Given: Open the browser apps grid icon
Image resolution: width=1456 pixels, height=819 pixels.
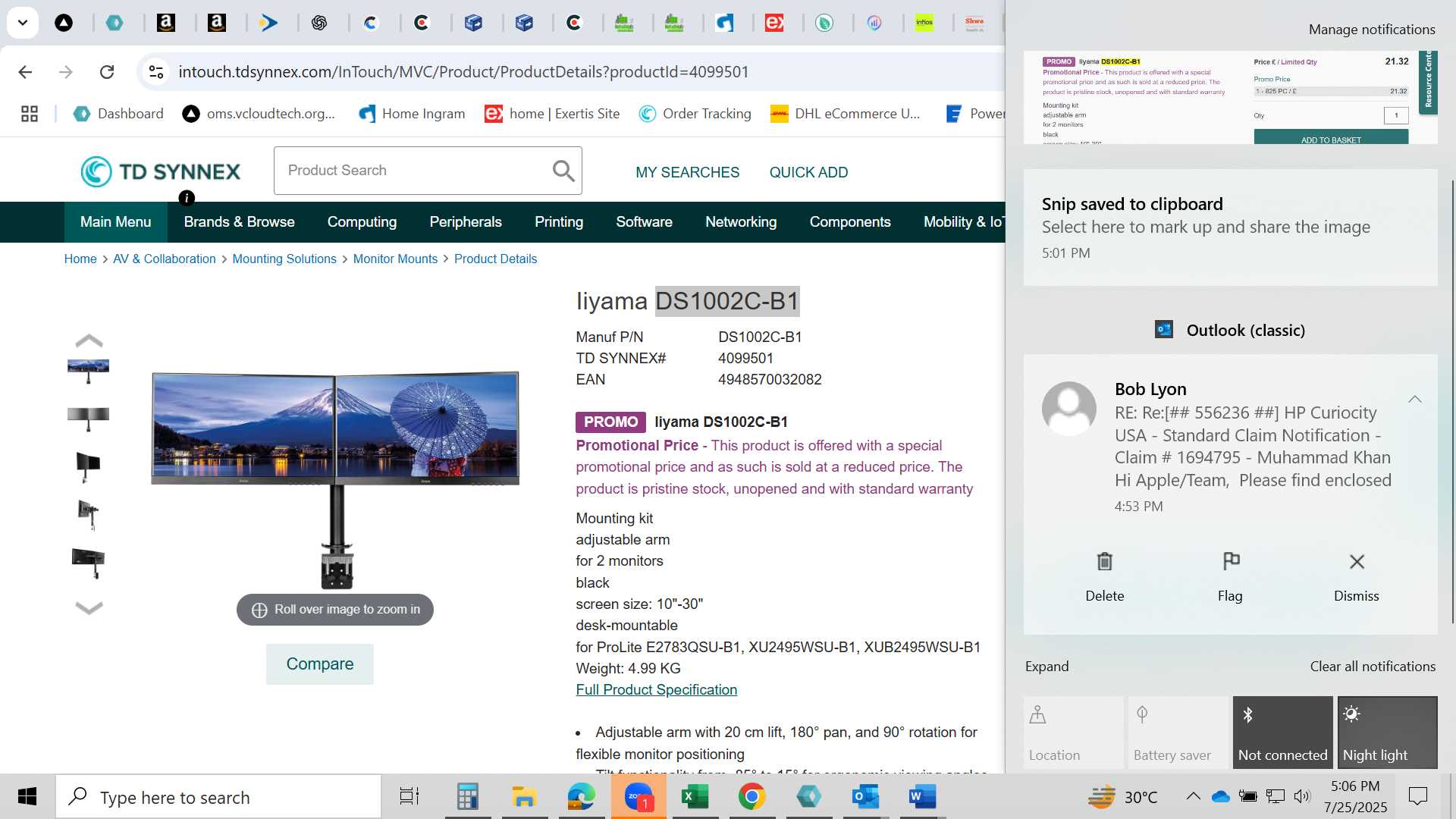Looking at the screenshot, I should (30, 114).
